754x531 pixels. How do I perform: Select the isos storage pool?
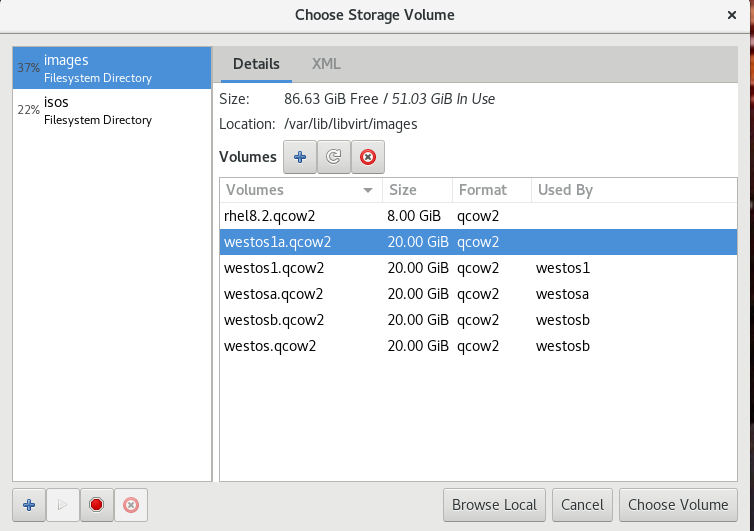(112, 110)
